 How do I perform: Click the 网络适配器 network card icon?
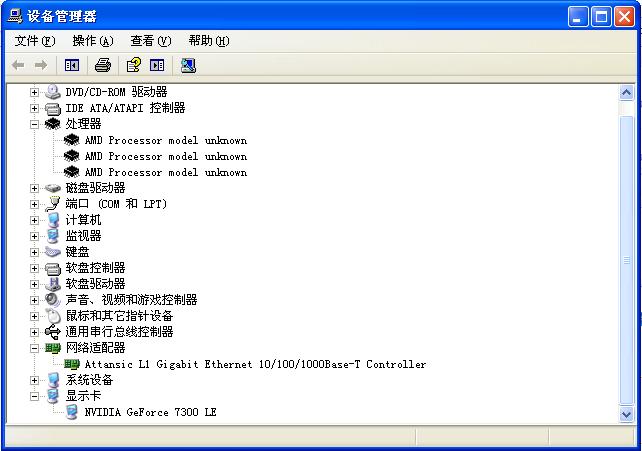(x=52, y=348)
